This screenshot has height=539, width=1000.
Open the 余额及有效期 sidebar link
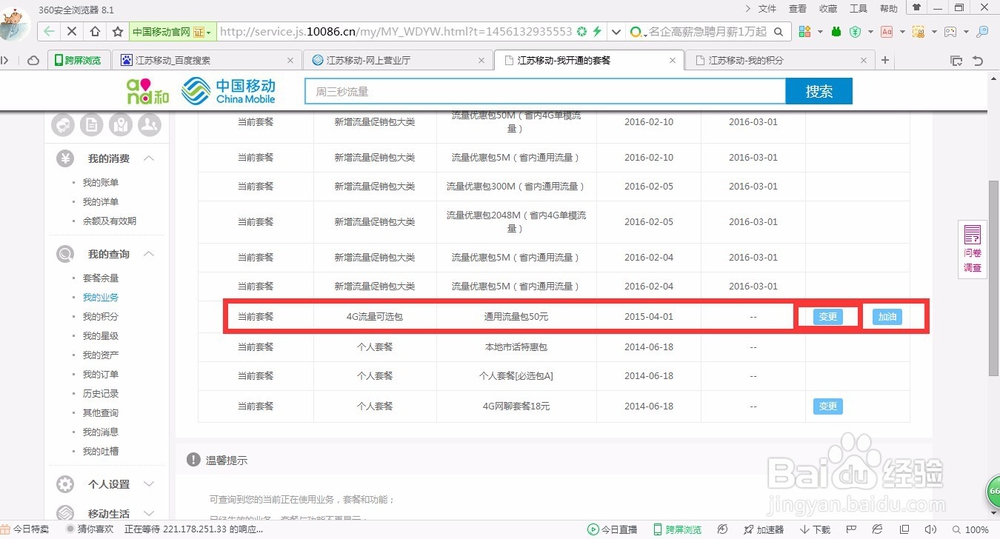coord(109,221)
